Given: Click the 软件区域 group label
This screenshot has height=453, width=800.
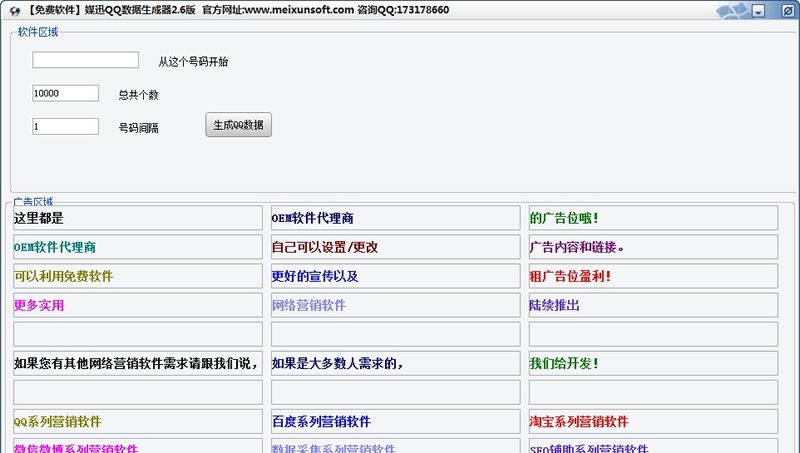Looking at the screenshot, I should [x=38, y=32].
